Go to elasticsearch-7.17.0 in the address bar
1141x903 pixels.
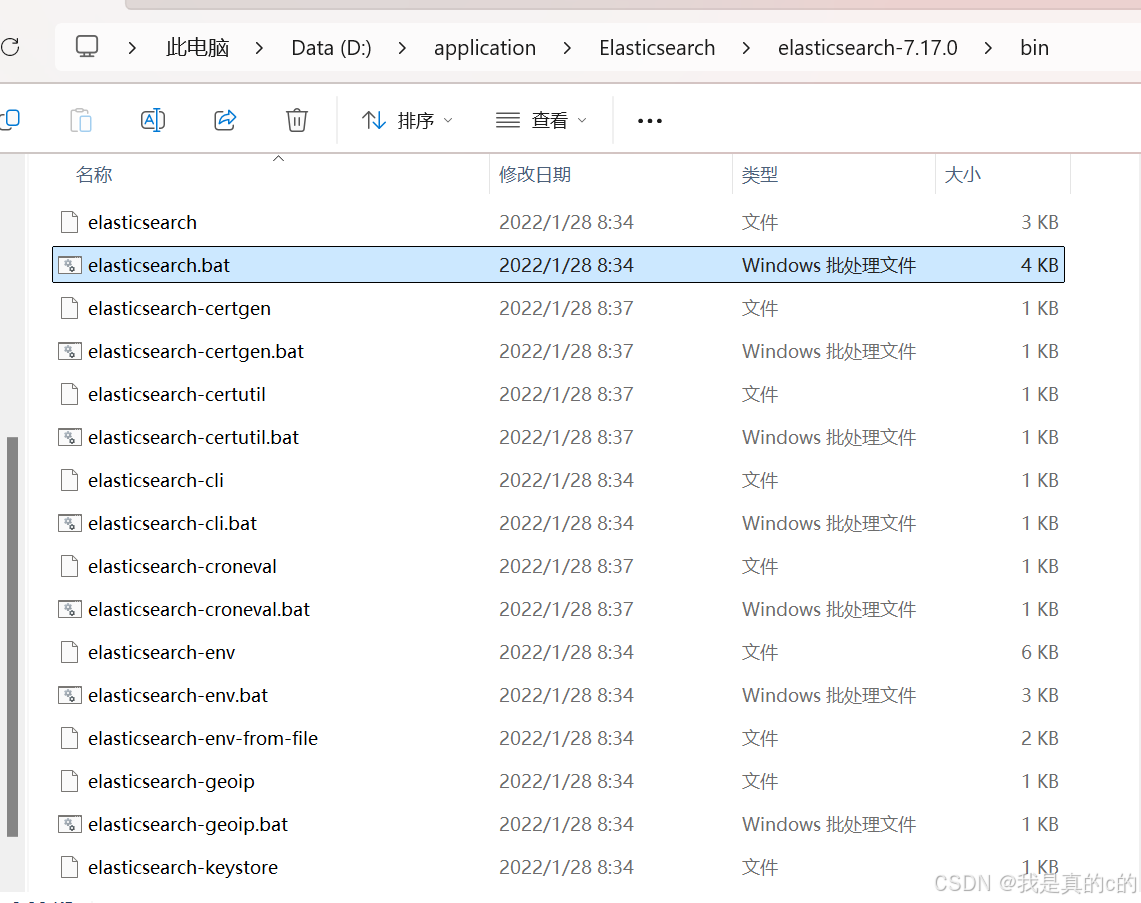867,48
